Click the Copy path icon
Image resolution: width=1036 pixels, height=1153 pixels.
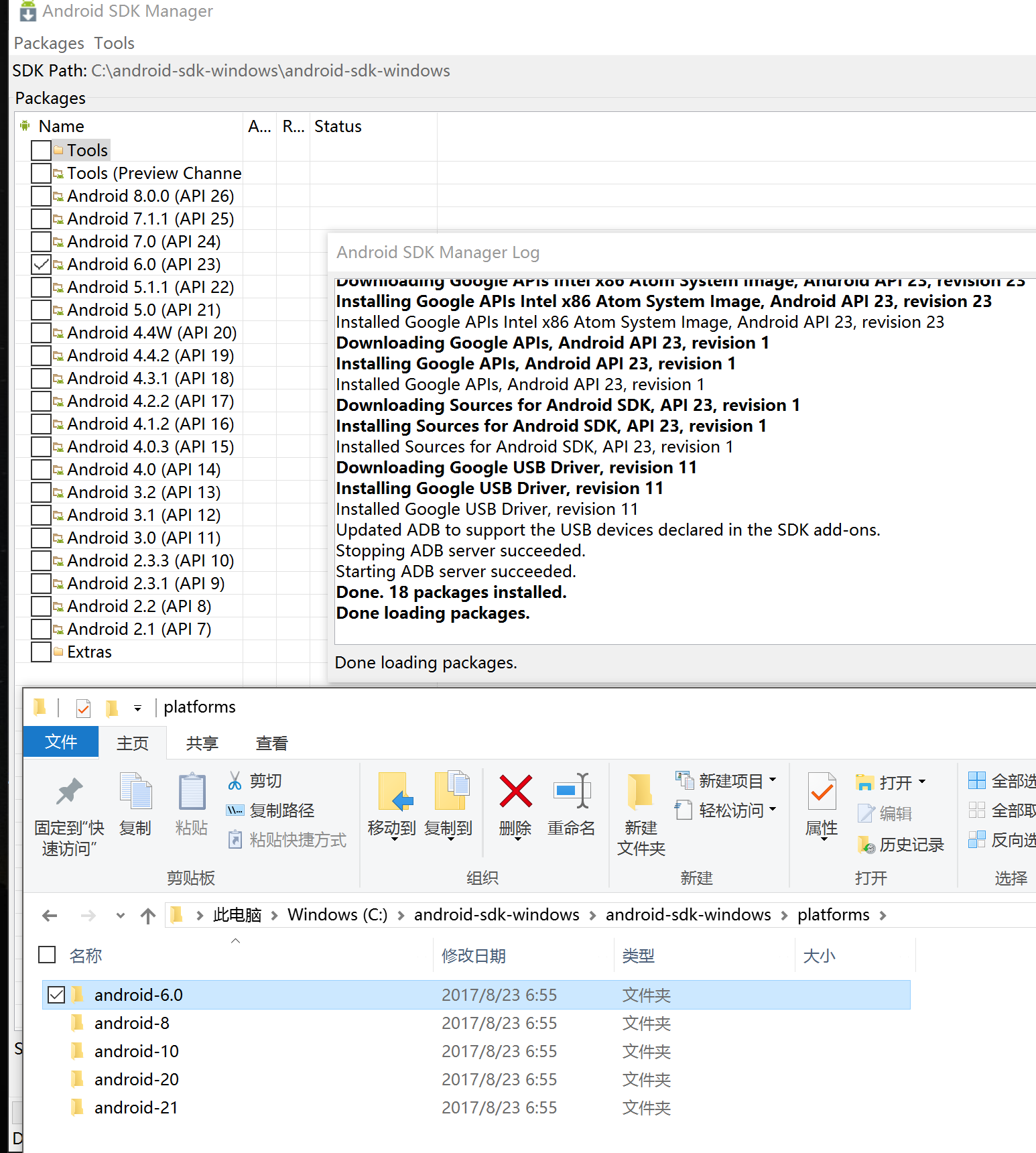(x=235, y=810)
